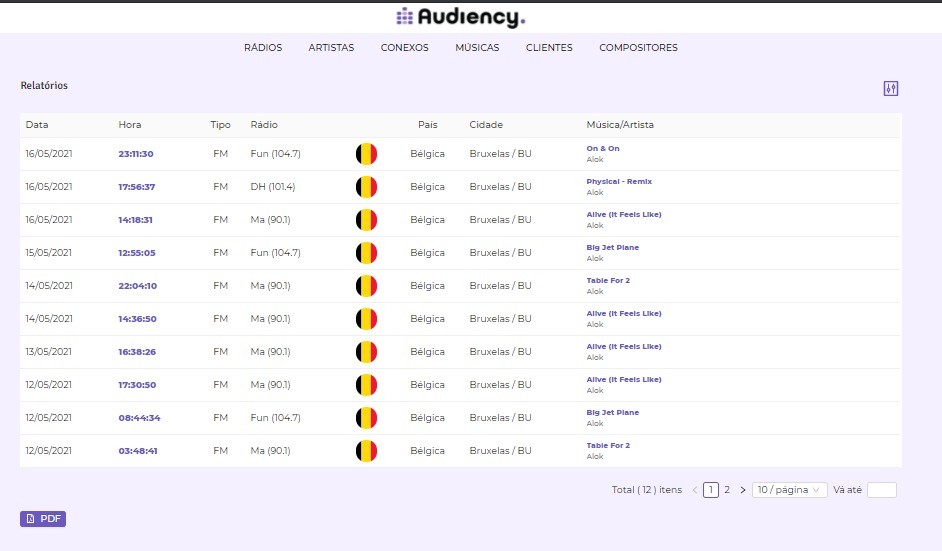
Task: Open the filter settings icon
Action: coord(891,88)
